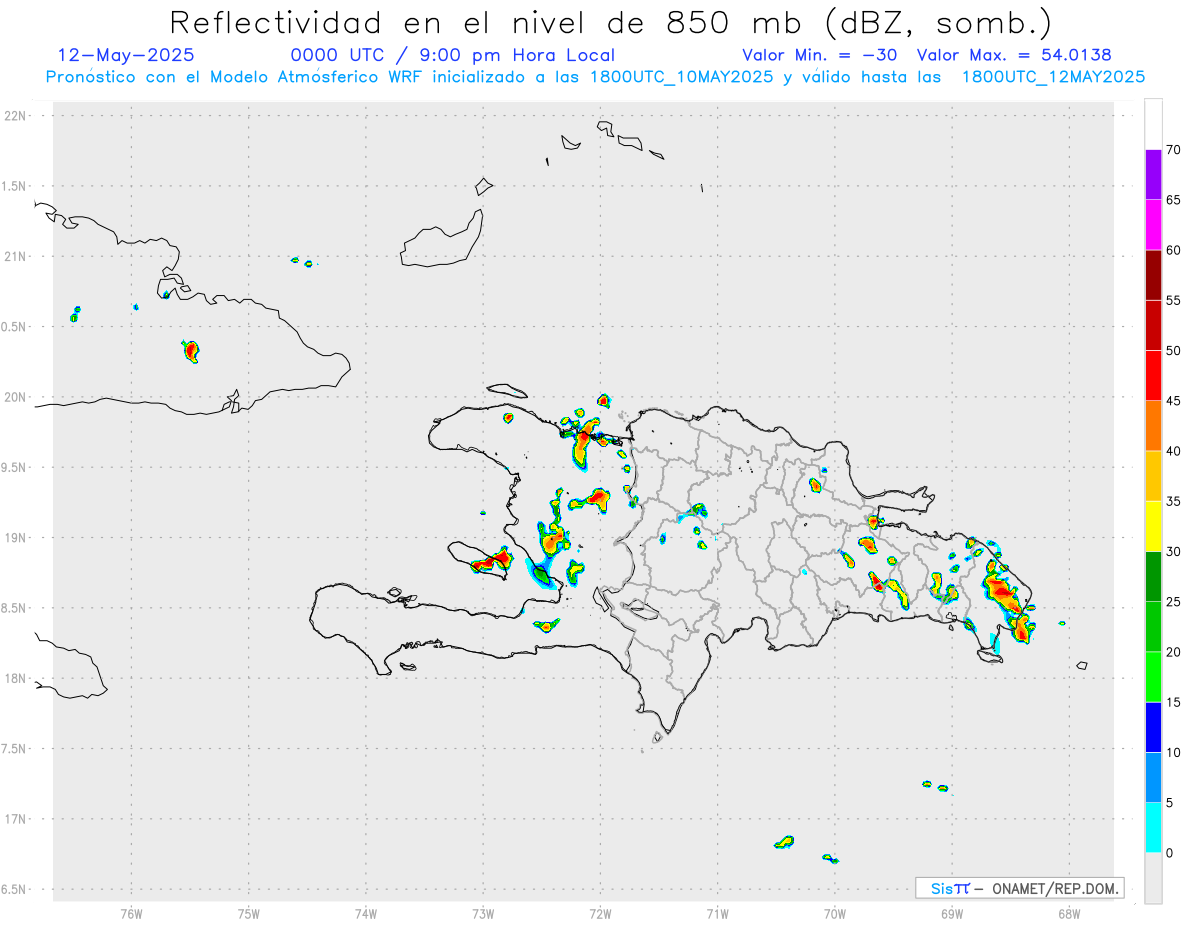The image size is (1200, 927).
Task: Pick the blue 10-15 dBZ colorbar segment
Action: click(x=1153, y=727)
